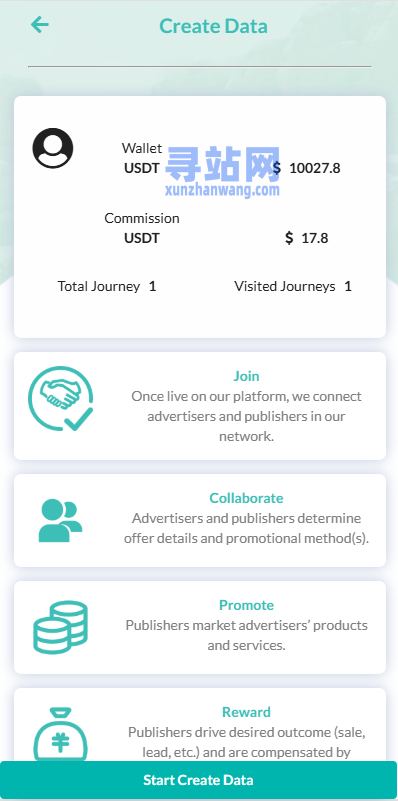This screenshot has width=398, height=801.
Task: Click the Commission amount 17.8
Action: (x=315, y=238)
